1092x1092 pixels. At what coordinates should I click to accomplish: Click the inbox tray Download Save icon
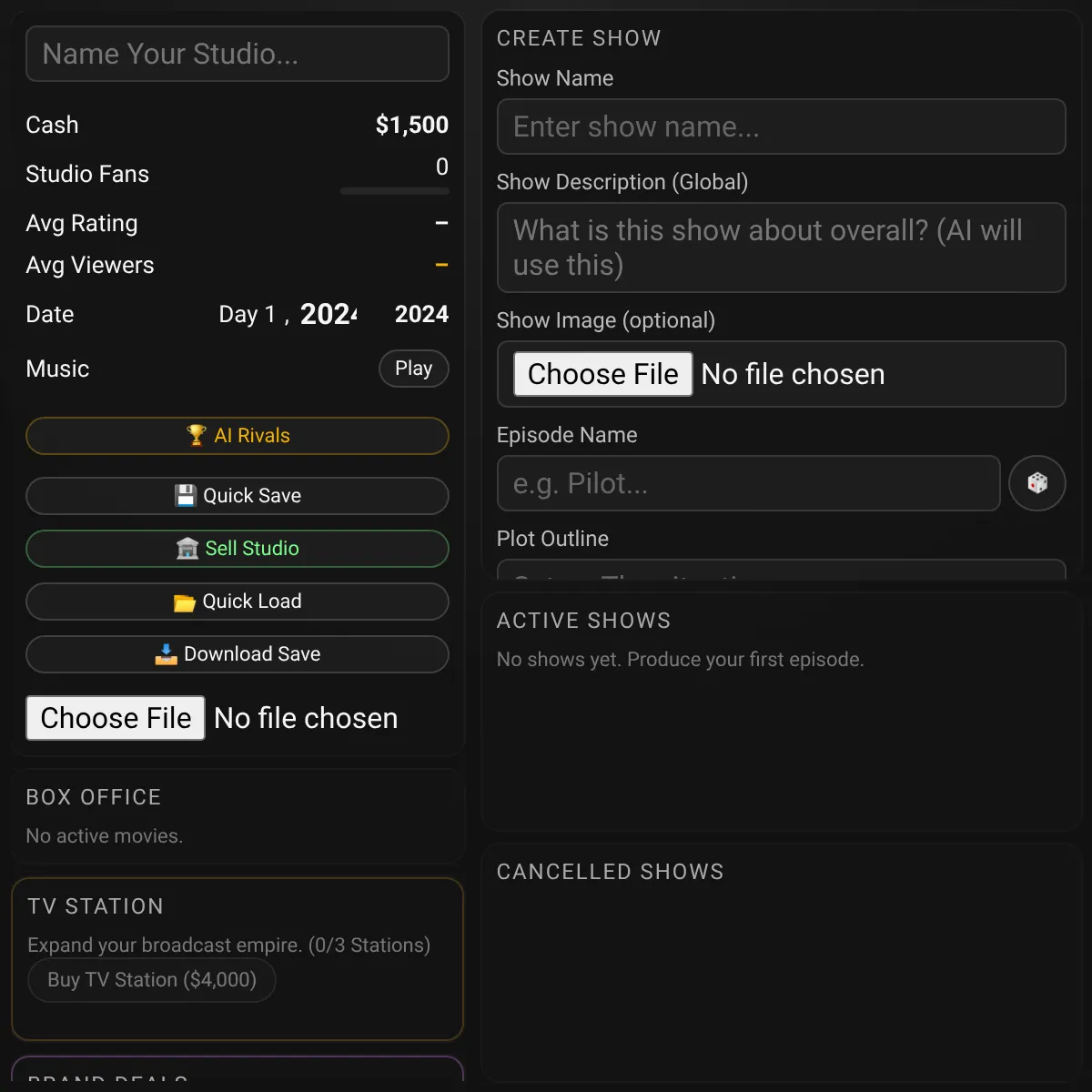tap(166, 654)
